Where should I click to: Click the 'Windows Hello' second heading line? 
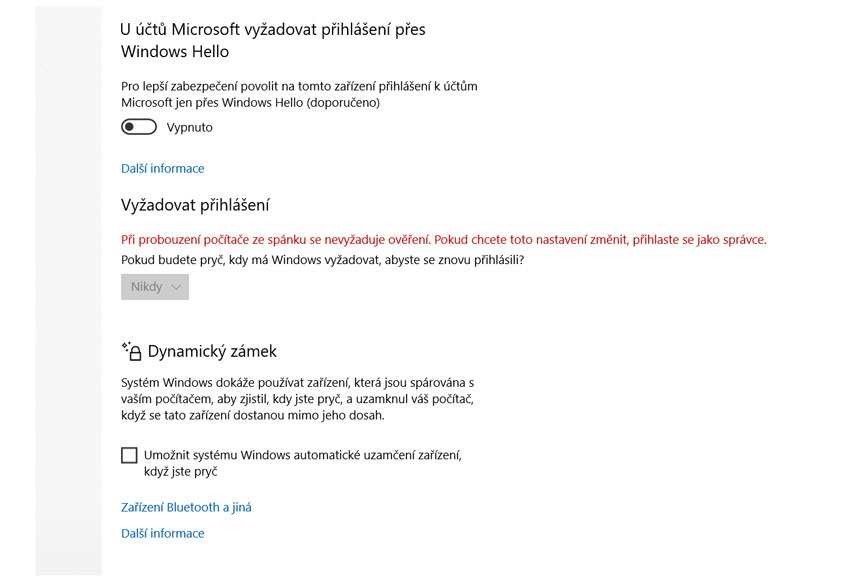175,51
